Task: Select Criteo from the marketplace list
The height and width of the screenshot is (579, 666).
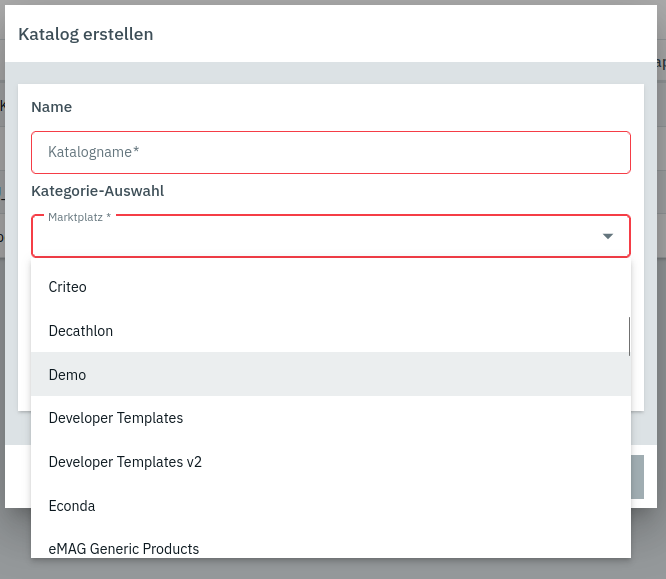Action: 68,287
